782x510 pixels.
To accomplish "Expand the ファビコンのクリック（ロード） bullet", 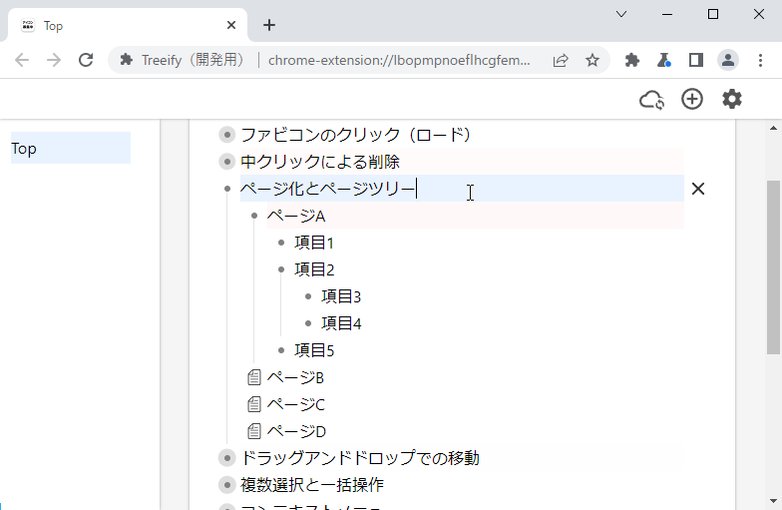I will (227, 135).
